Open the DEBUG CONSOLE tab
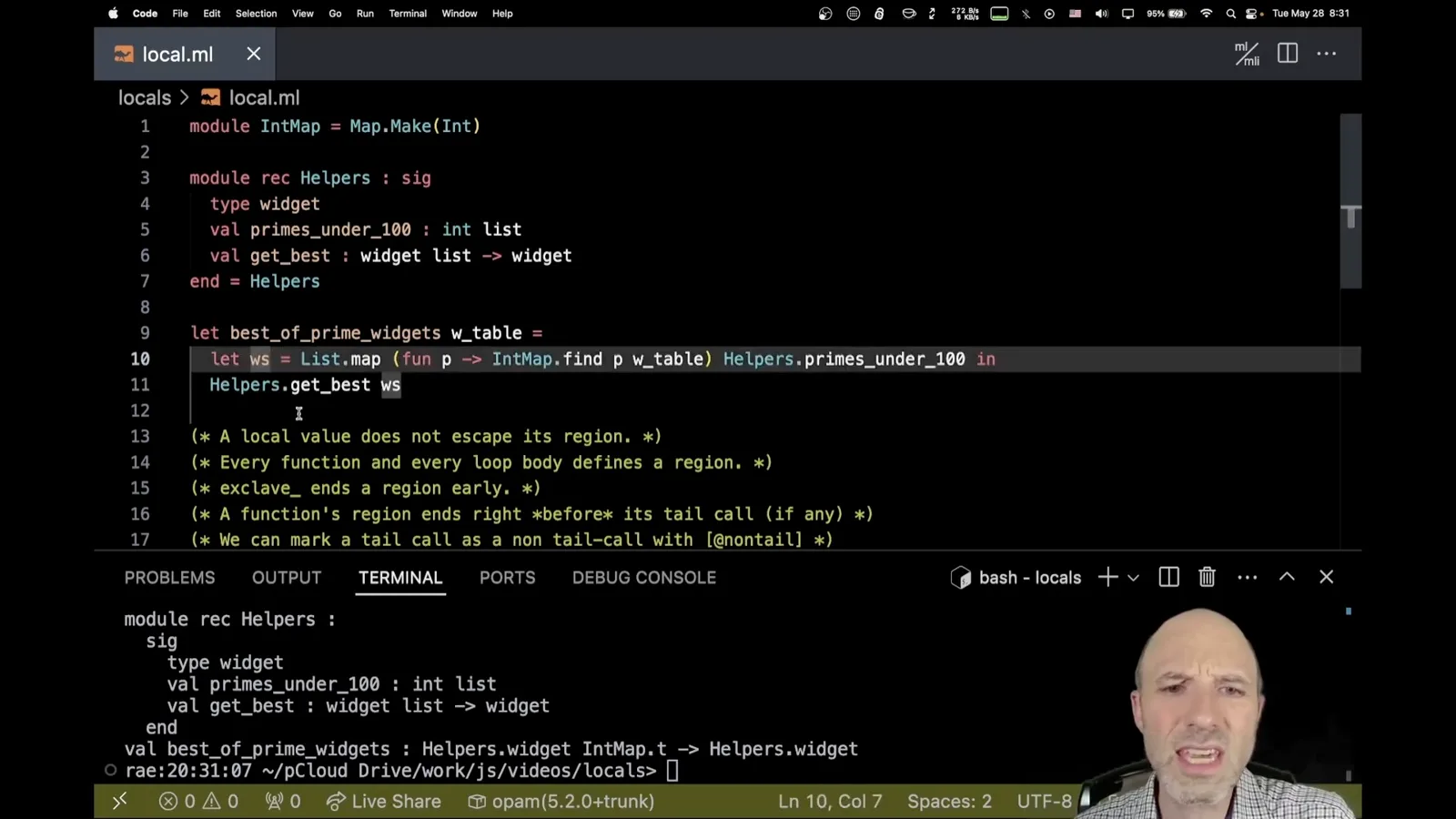The image size is (1456, 819). 644,577
